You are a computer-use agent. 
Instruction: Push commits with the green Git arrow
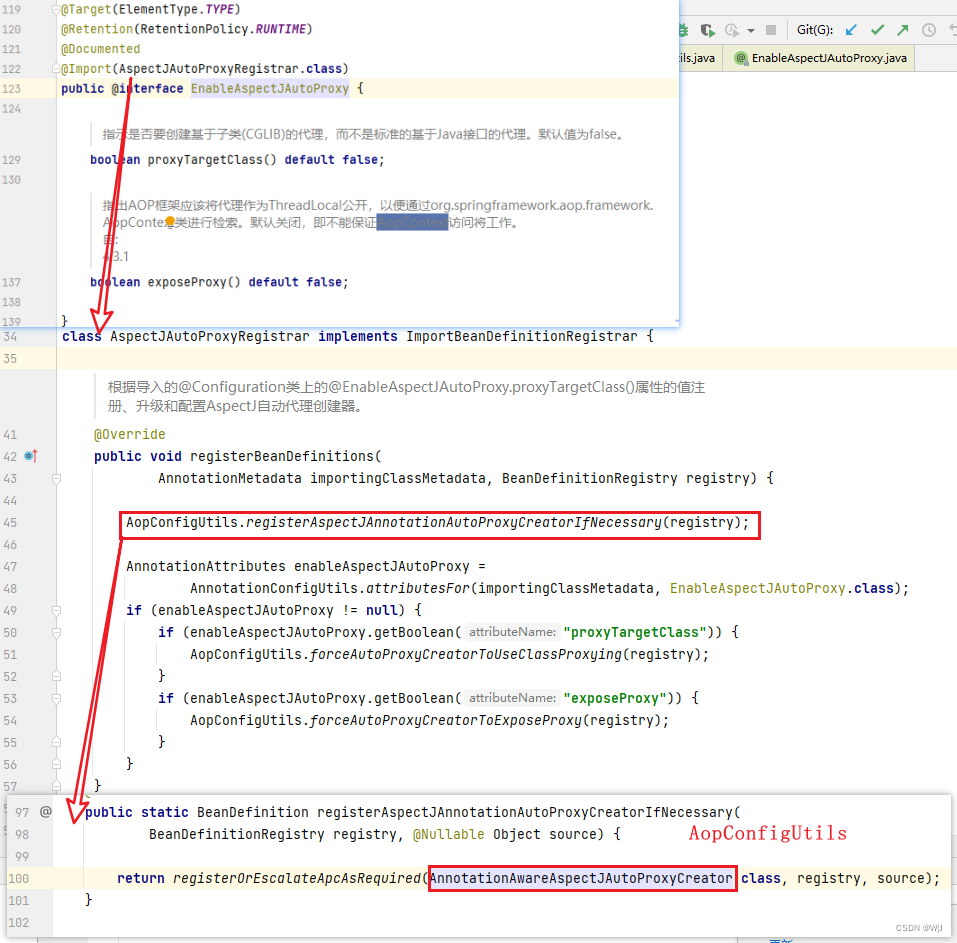tap(903, 30)
